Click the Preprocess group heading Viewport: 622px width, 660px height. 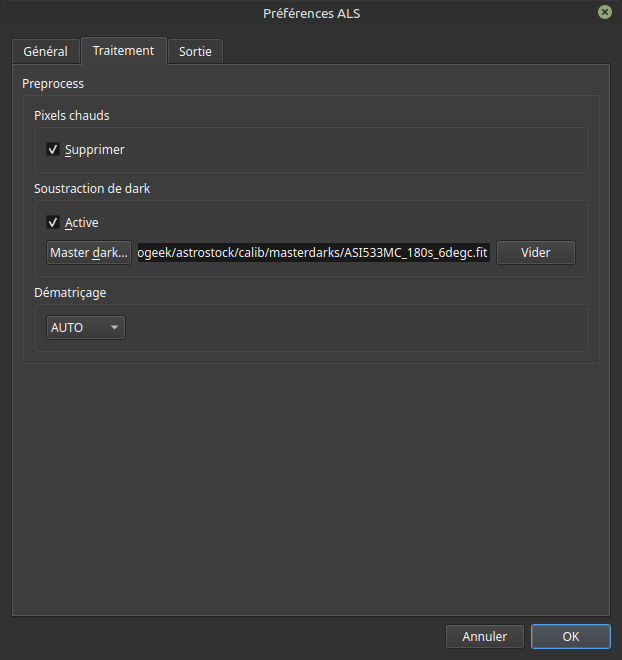(x=53, y=84)
